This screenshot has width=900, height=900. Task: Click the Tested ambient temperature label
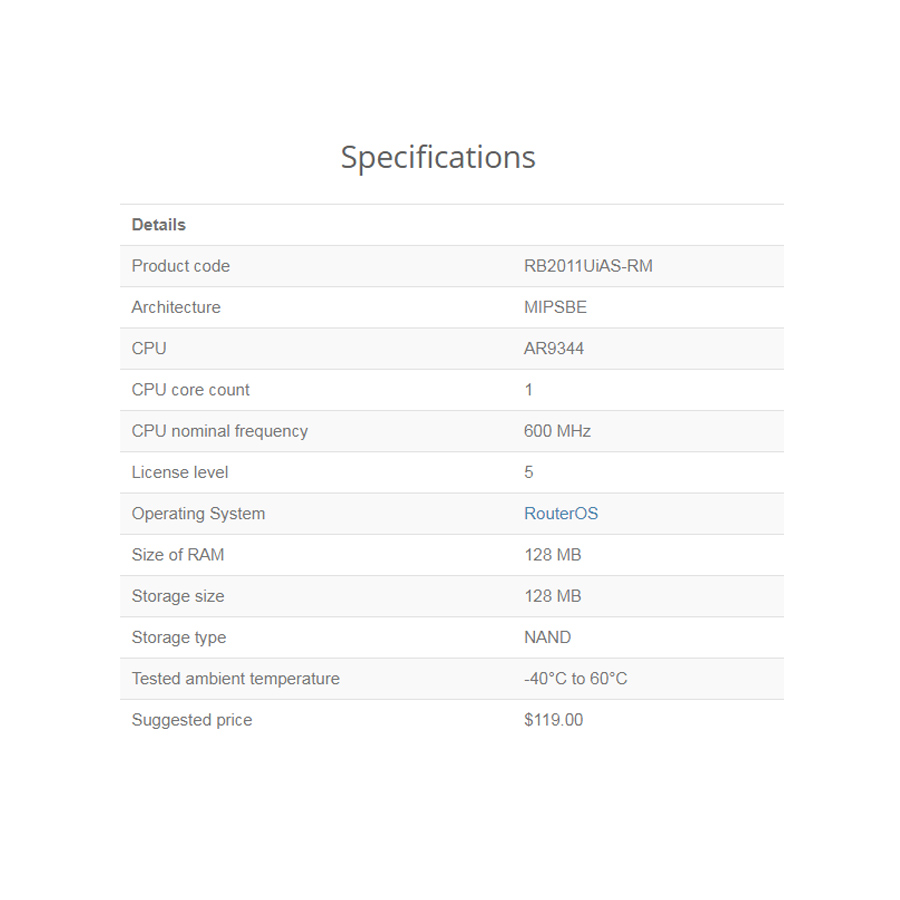point(236,679)
